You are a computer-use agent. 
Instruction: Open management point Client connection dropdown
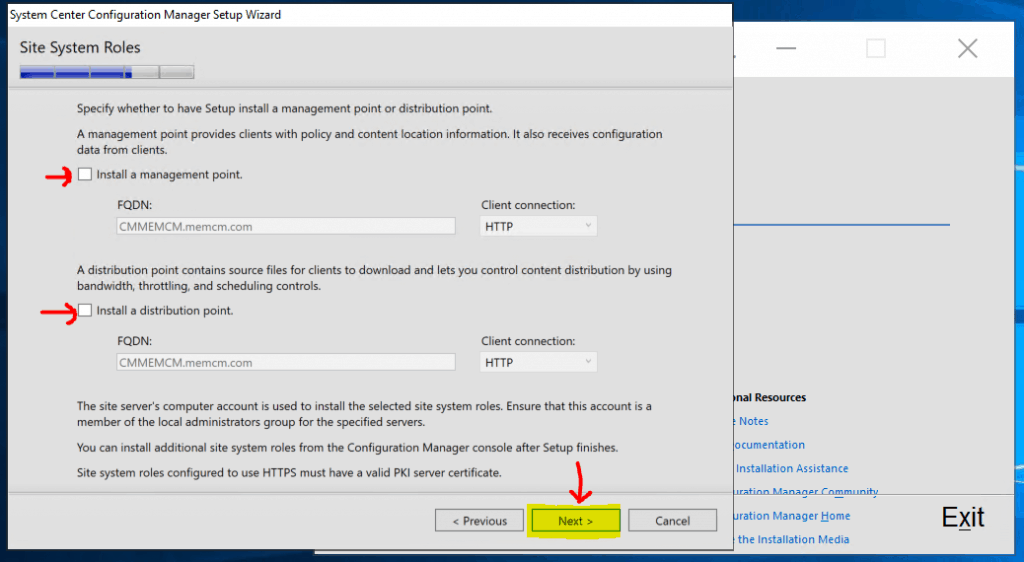point(538,226)
